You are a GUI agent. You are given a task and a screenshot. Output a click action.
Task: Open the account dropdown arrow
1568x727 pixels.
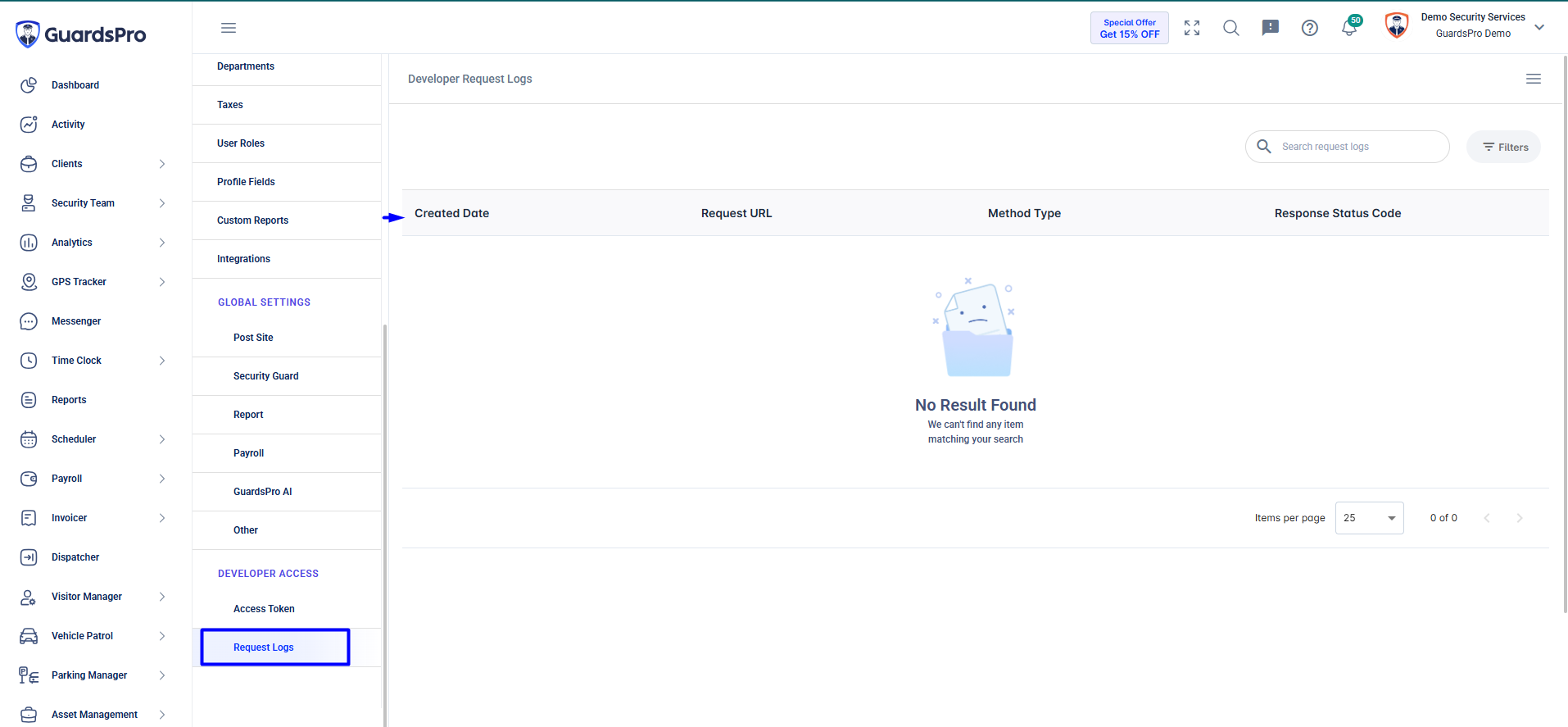1539,27
